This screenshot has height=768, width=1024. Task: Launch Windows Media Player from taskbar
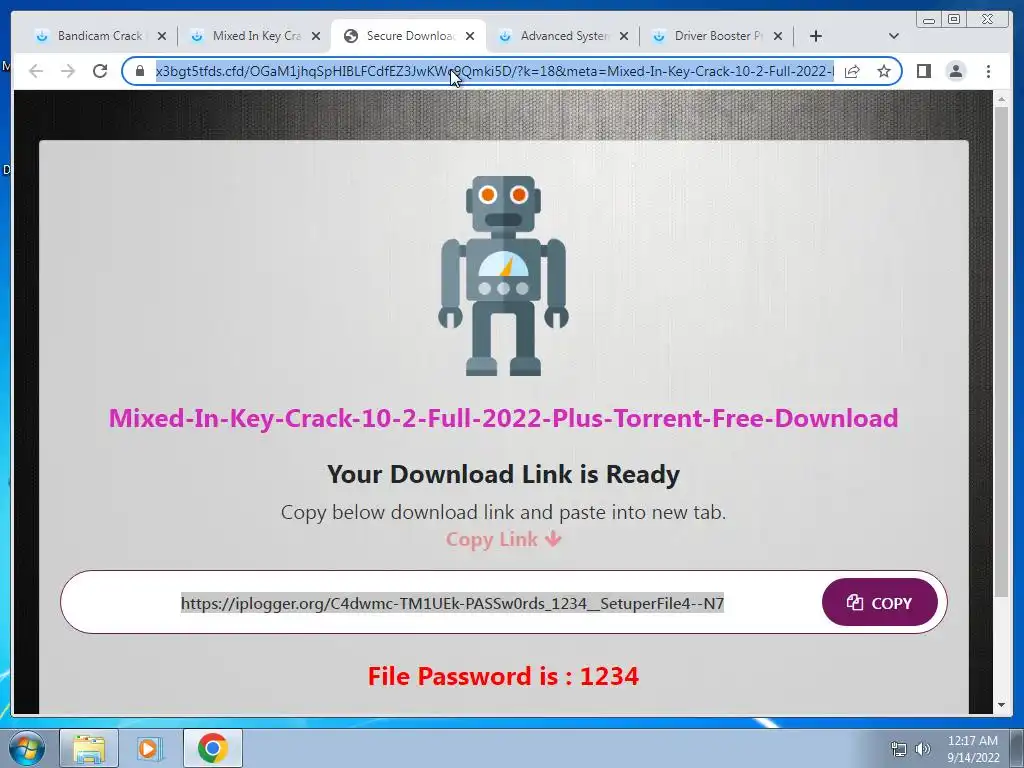(149, 748)
